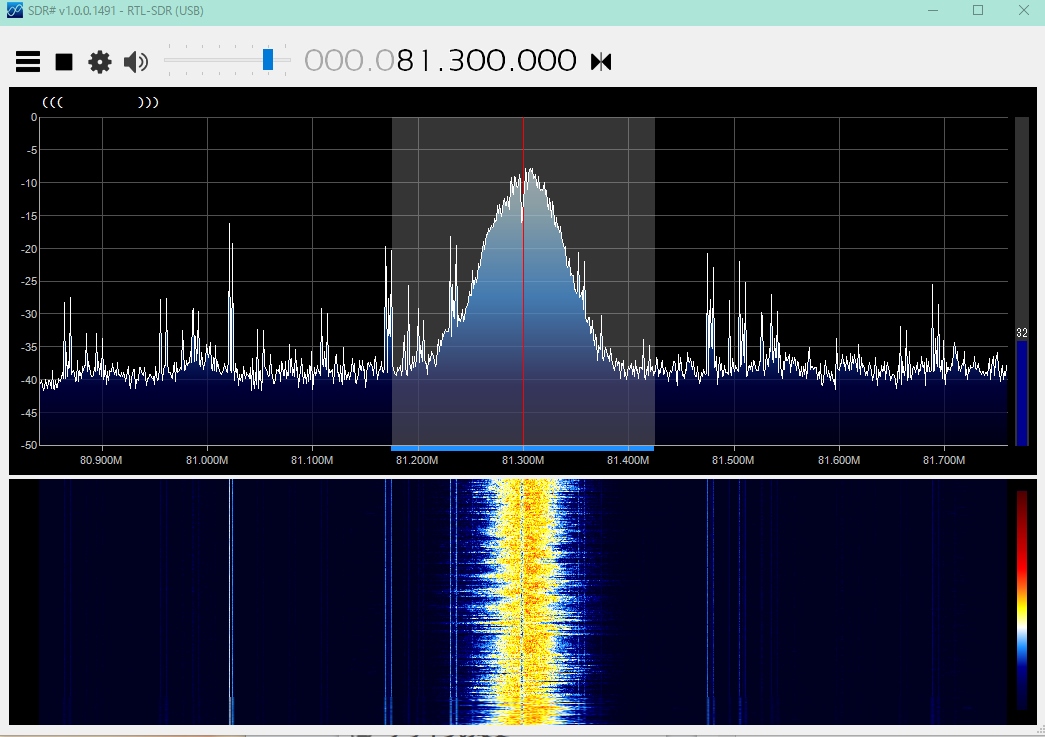Screen dimensions: 1045x737
Task: Mute audio using the speaker icon
Action: pyautogui.click(x=135, y=62)
